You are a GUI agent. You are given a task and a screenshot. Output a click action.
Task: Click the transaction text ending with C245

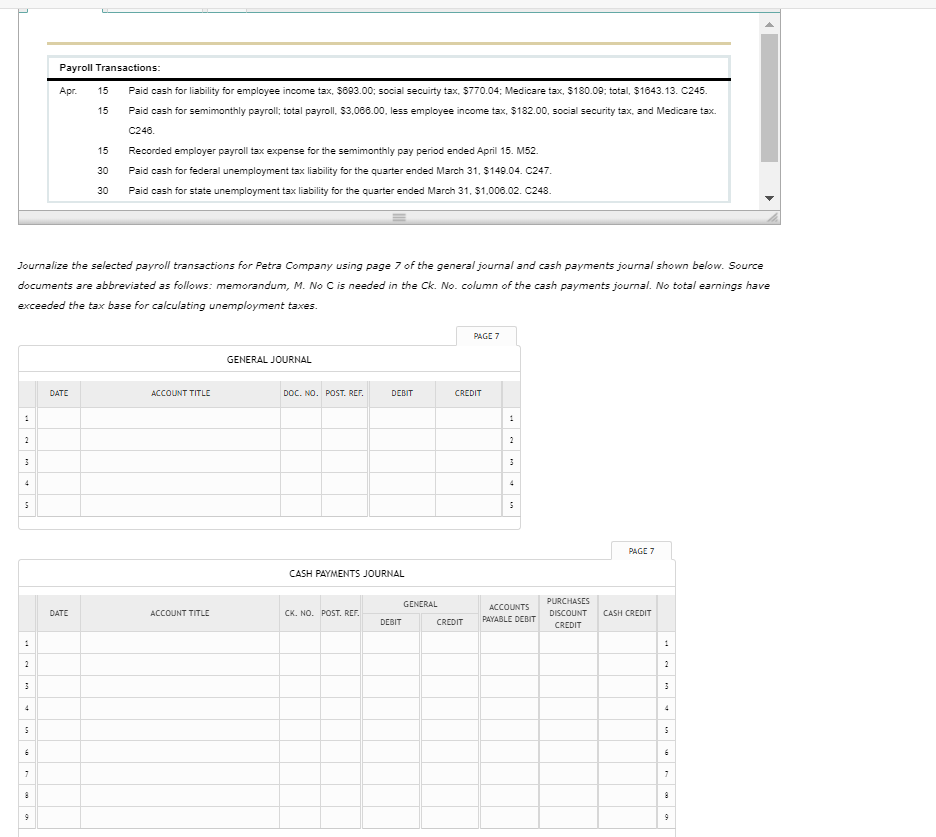(x=418, y=91)
